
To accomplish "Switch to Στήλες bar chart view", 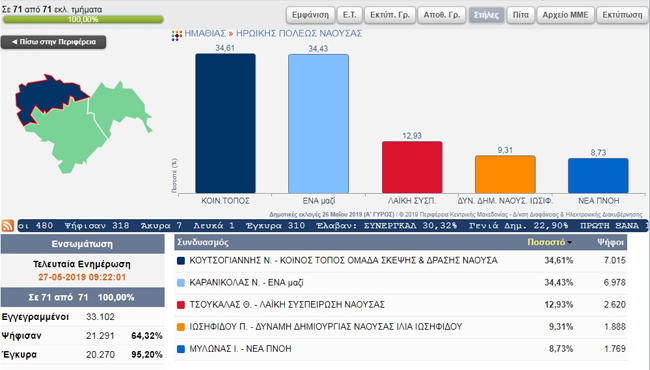I will 486,15.
